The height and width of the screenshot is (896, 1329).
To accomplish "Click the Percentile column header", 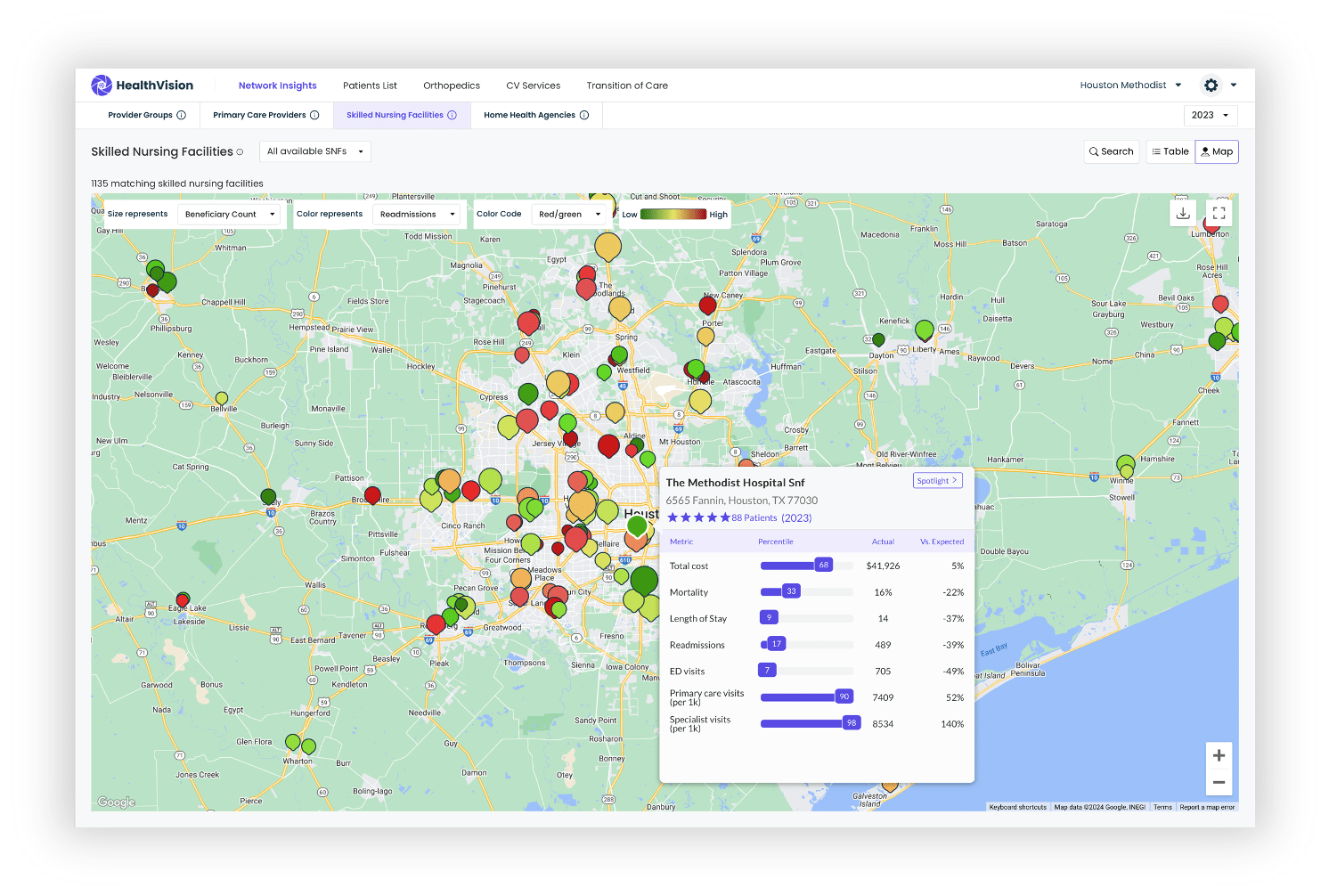I will coord(776,542).
